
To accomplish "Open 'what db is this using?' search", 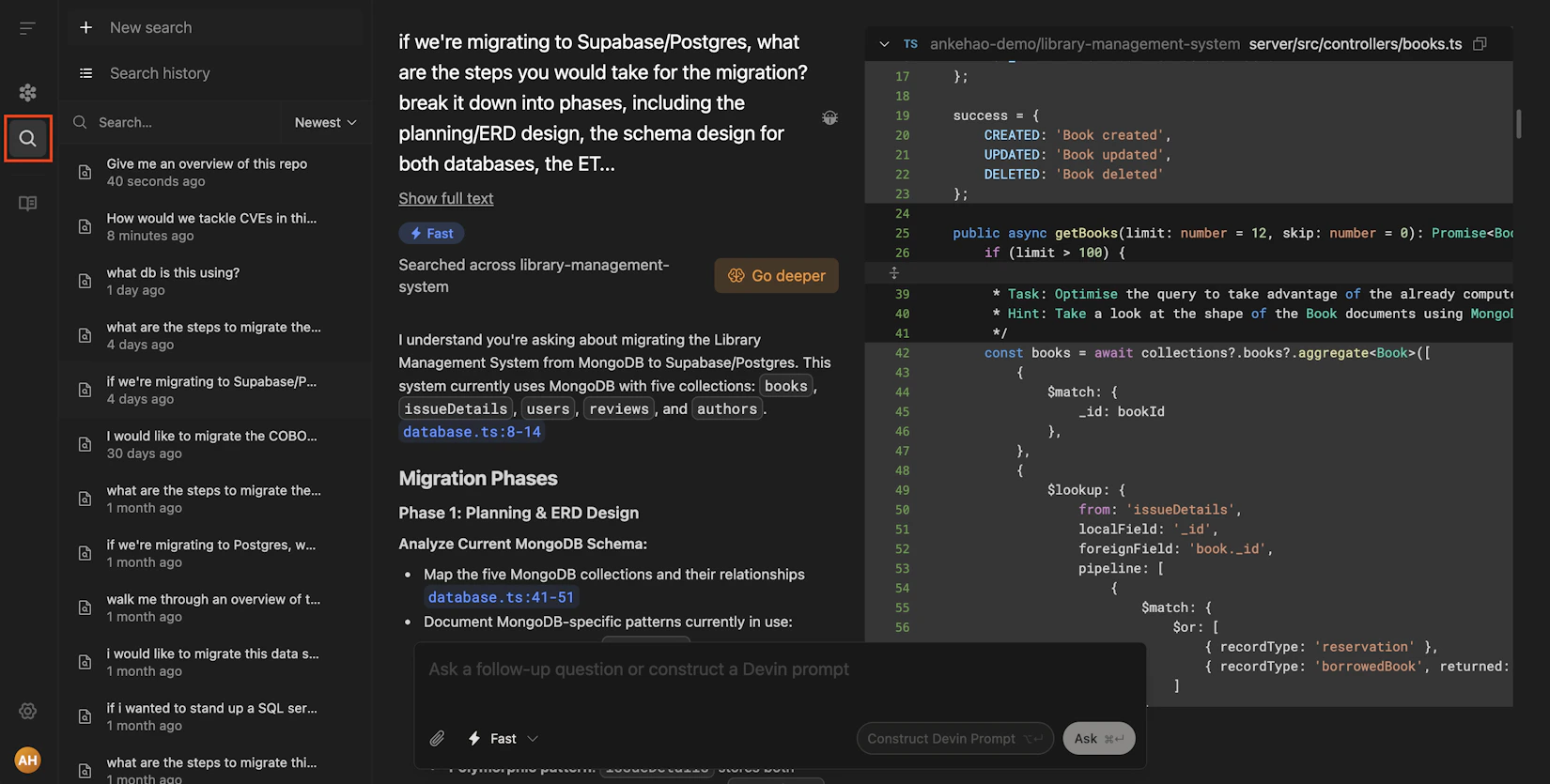I will click(x=215, y=281).
